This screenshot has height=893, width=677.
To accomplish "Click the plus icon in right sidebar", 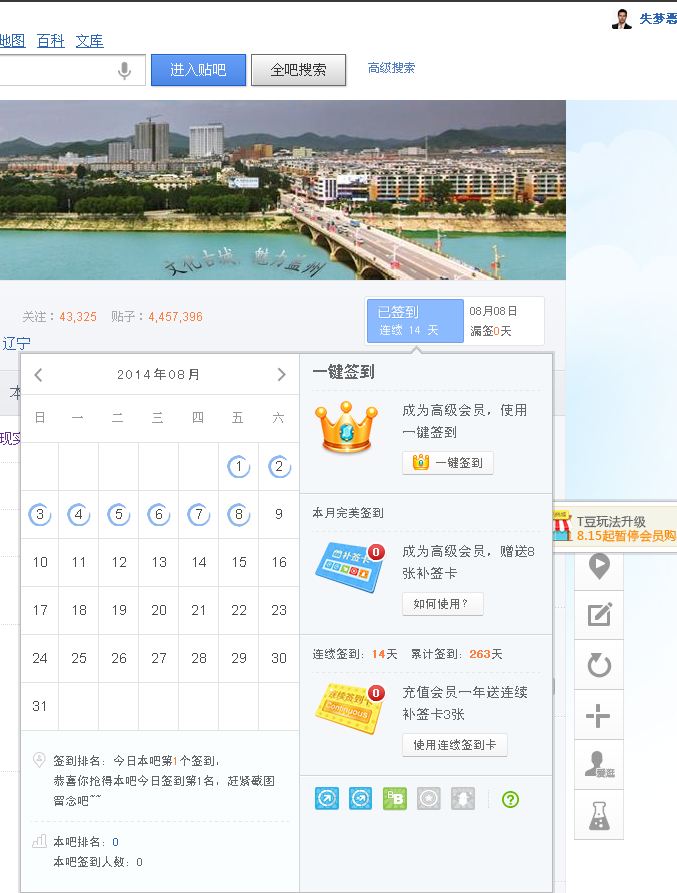I will 599,715.
